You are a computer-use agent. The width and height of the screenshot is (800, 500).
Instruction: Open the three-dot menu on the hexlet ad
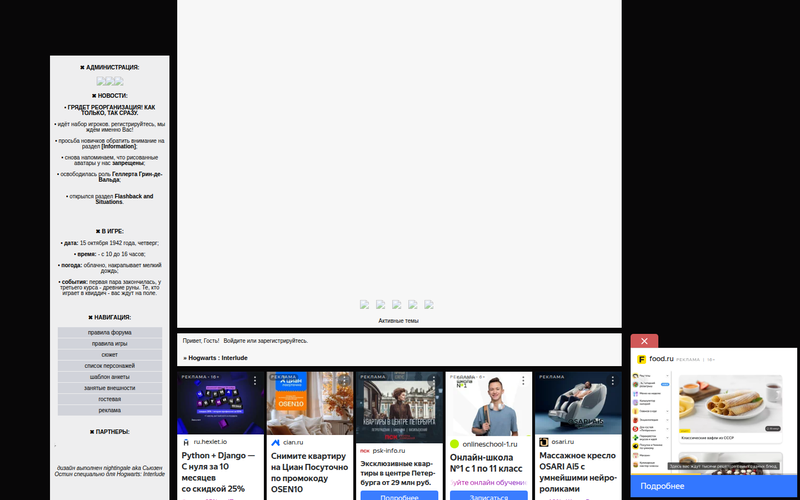[x=255, y=381]
